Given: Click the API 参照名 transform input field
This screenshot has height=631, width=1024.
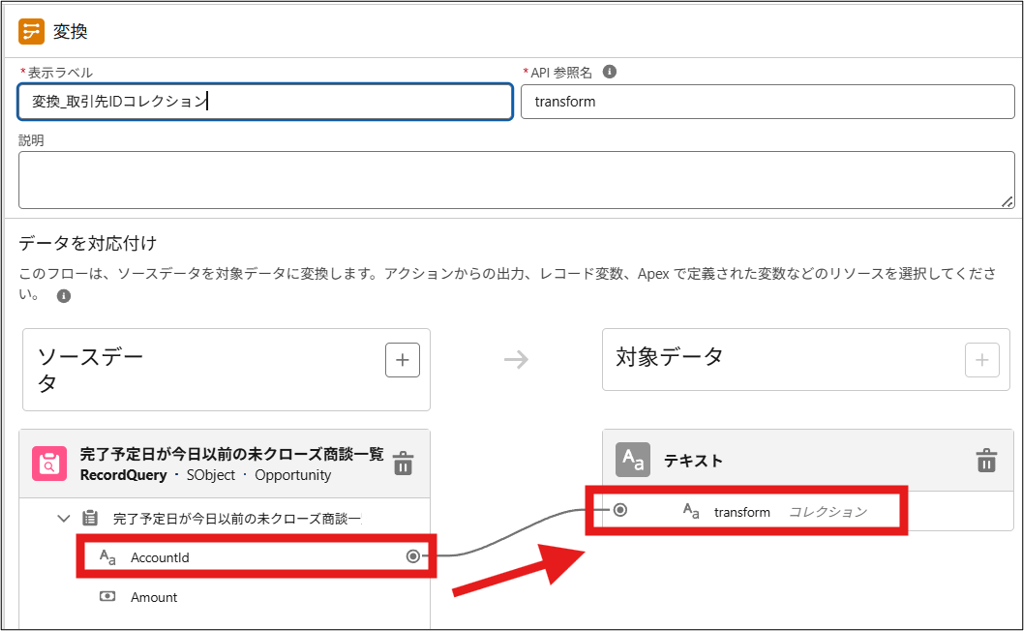Looking at the screenshot, I should [767, 101].
